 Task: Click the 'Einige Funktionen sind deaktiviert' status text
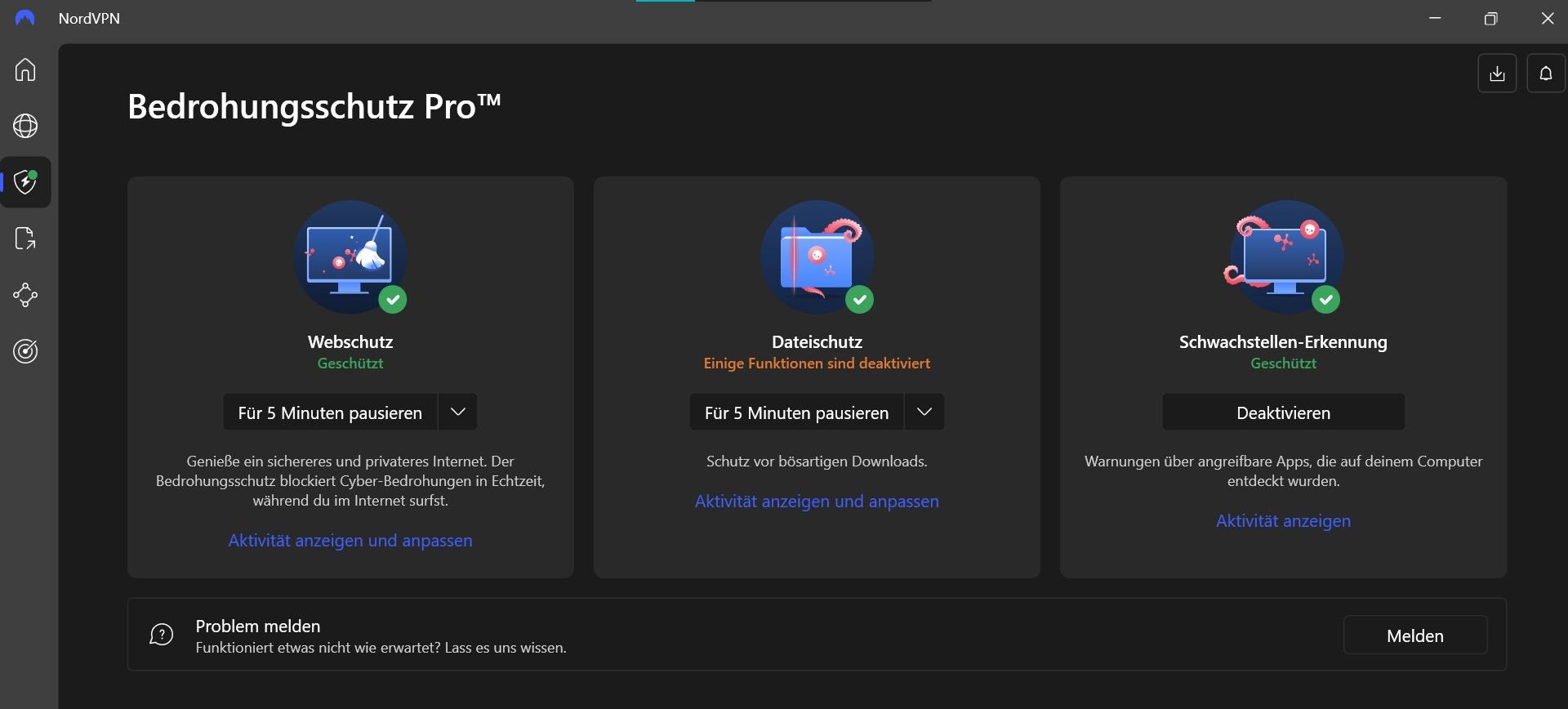coord(817,363)
